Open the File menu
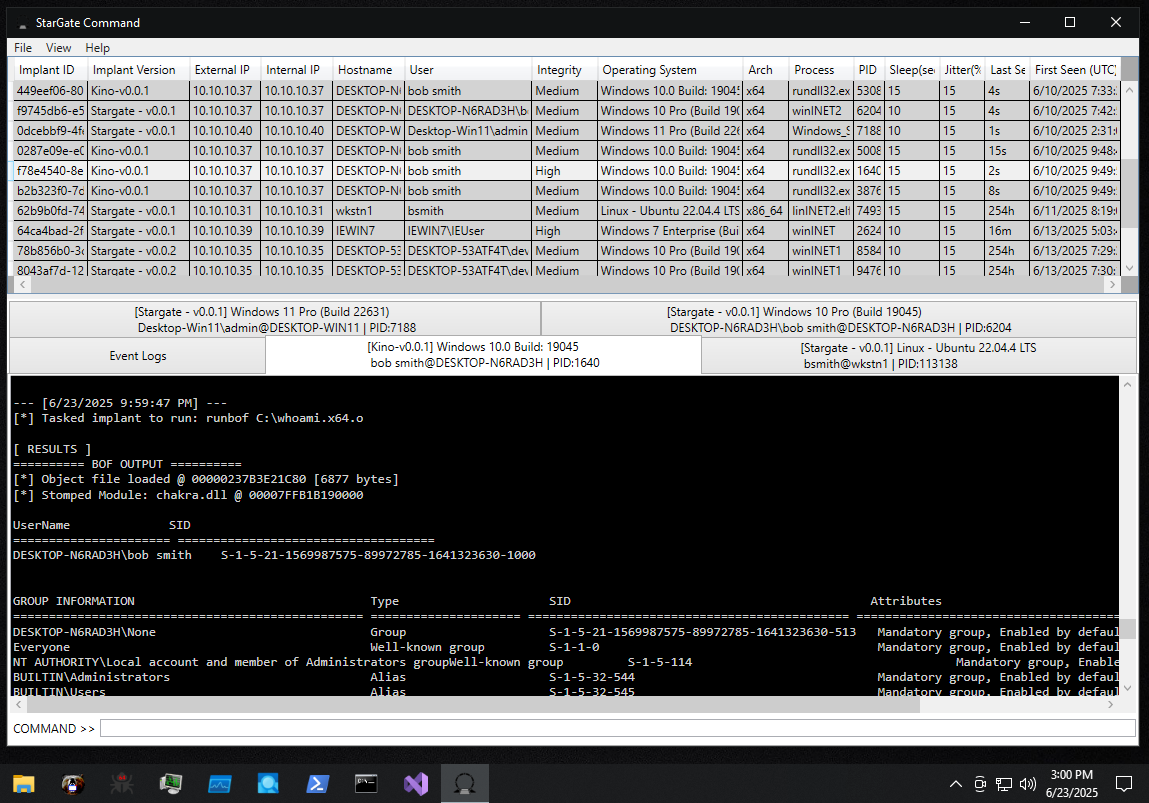Screen dimensions: 1149x803 pyautogui.click(x=23, y=48)
